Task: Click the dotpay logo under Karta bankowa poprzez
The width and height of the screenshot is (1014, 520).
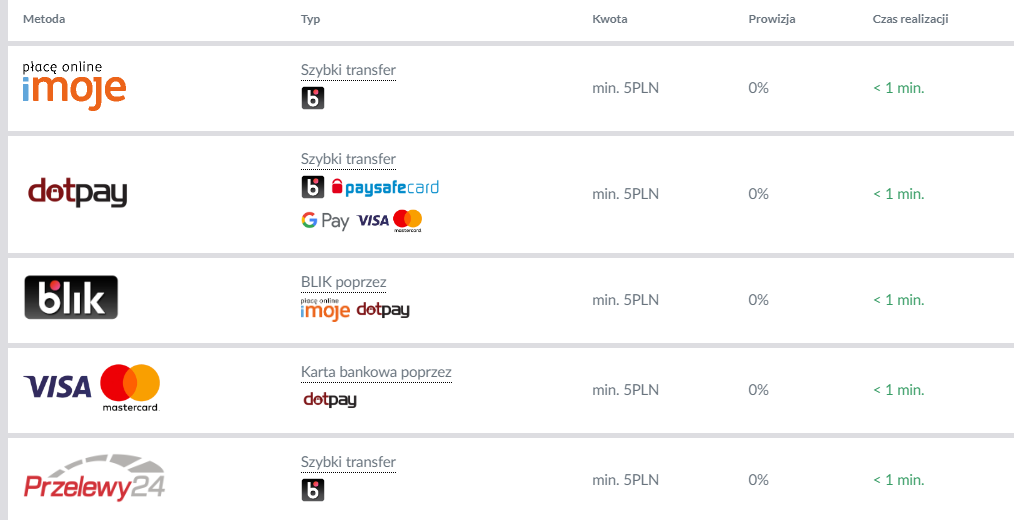Action: point(330,400)
